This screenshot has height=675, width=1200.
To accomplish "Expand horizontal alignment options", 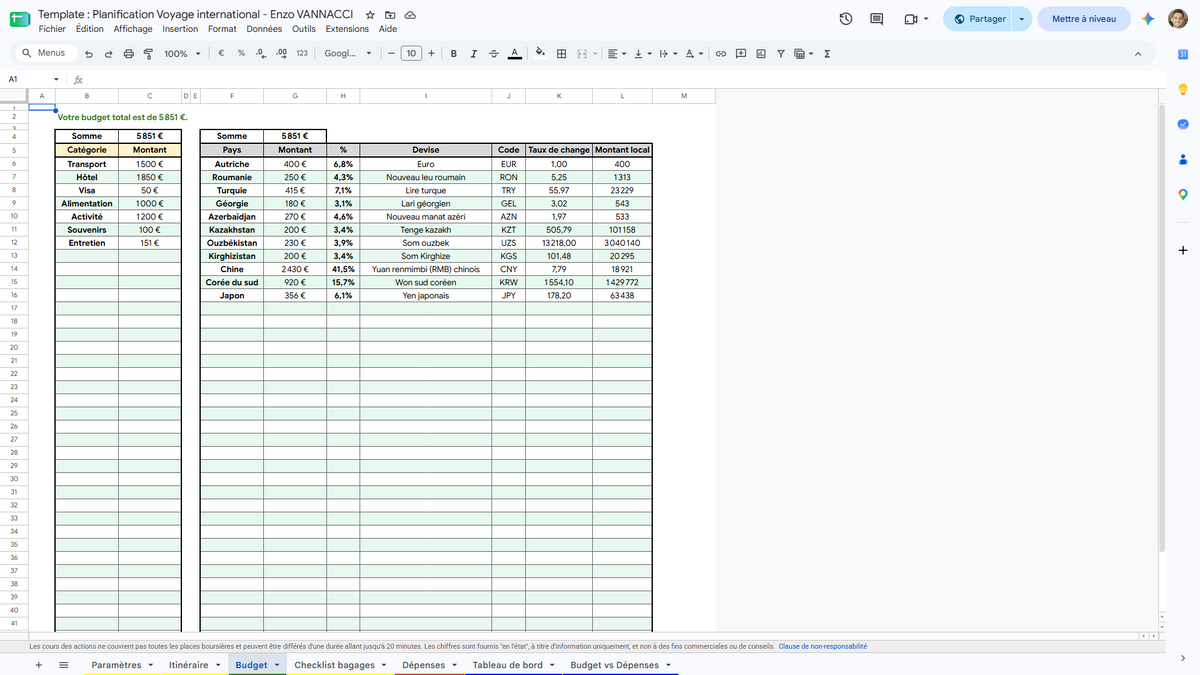I will coord(616,54).
